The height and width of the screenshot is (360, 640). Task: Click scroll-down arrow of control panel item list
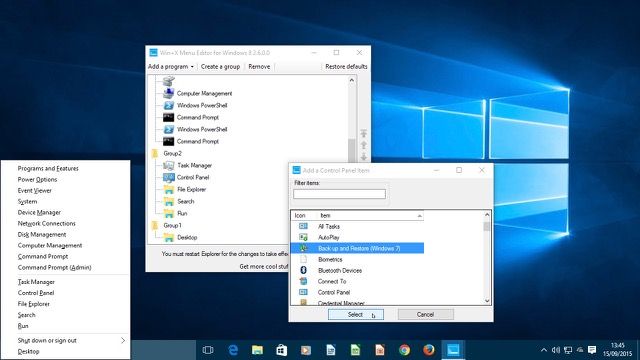487,301
